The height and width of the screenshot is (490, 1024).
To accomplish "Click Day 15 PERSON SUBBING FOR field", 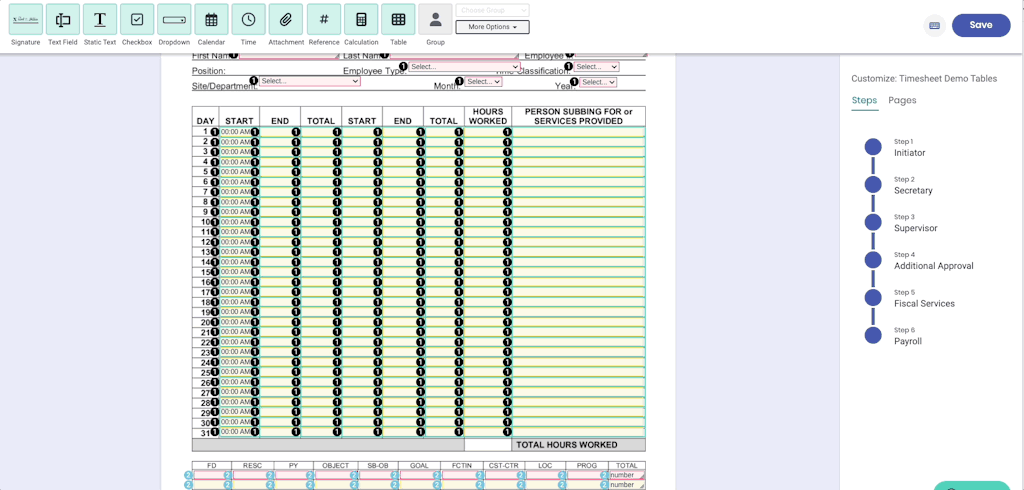I will [x=579, y=272].
